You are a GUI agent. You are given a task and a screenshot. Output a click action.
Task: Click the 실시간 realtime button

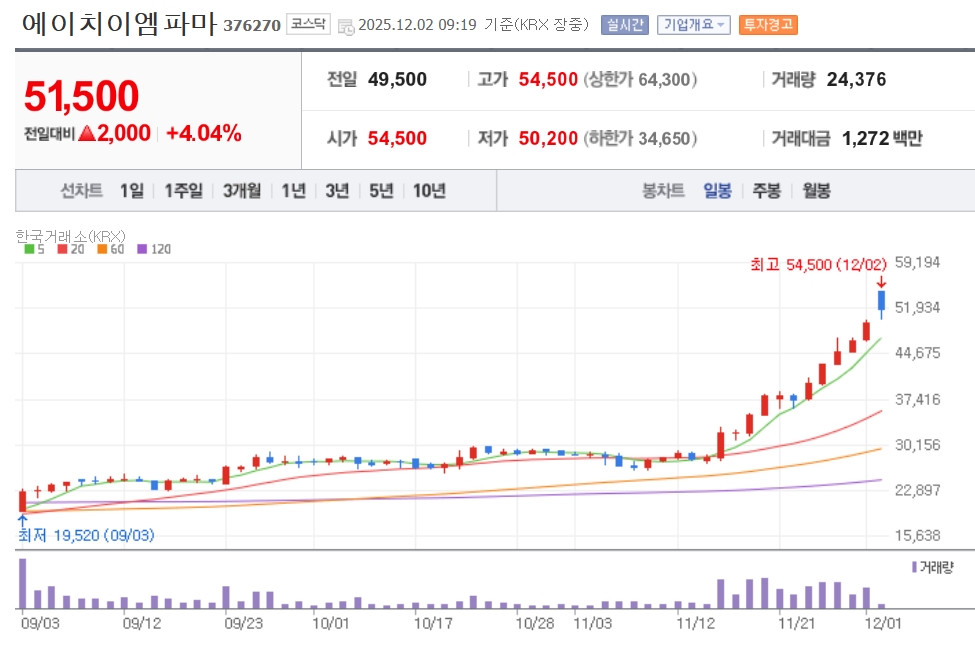pos(625,25)
